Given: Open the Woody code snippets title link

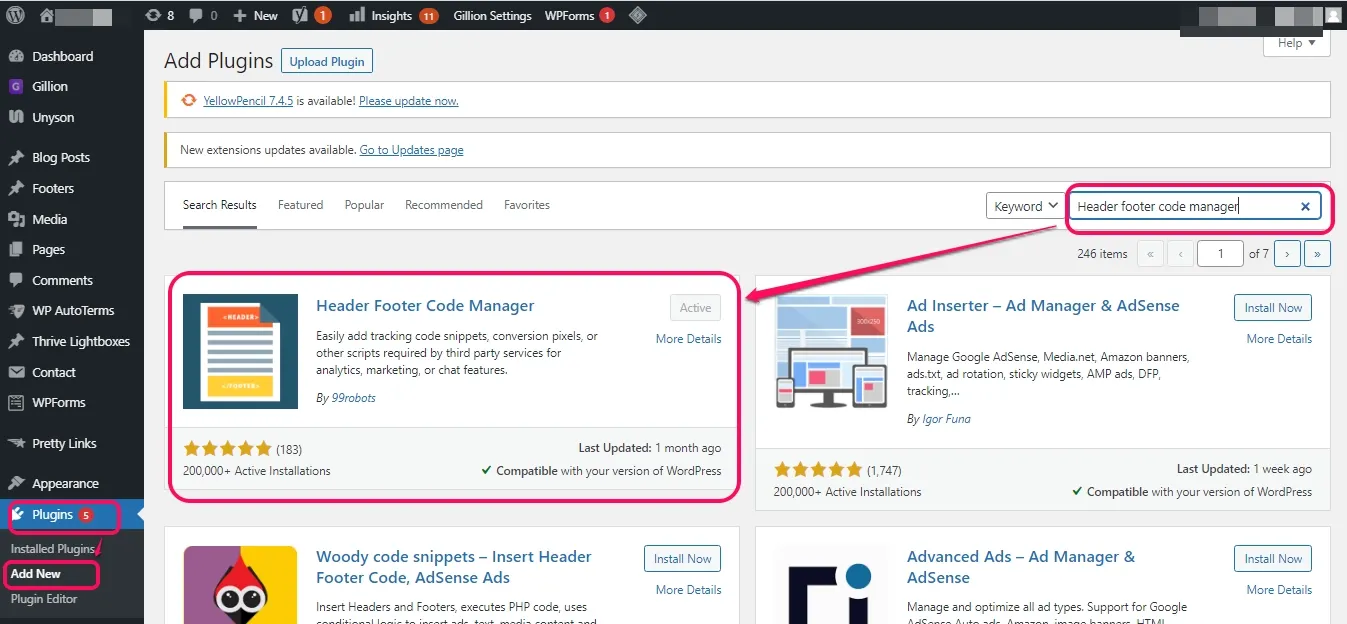Looking at the screenshot, I should (x=454, y=567).
